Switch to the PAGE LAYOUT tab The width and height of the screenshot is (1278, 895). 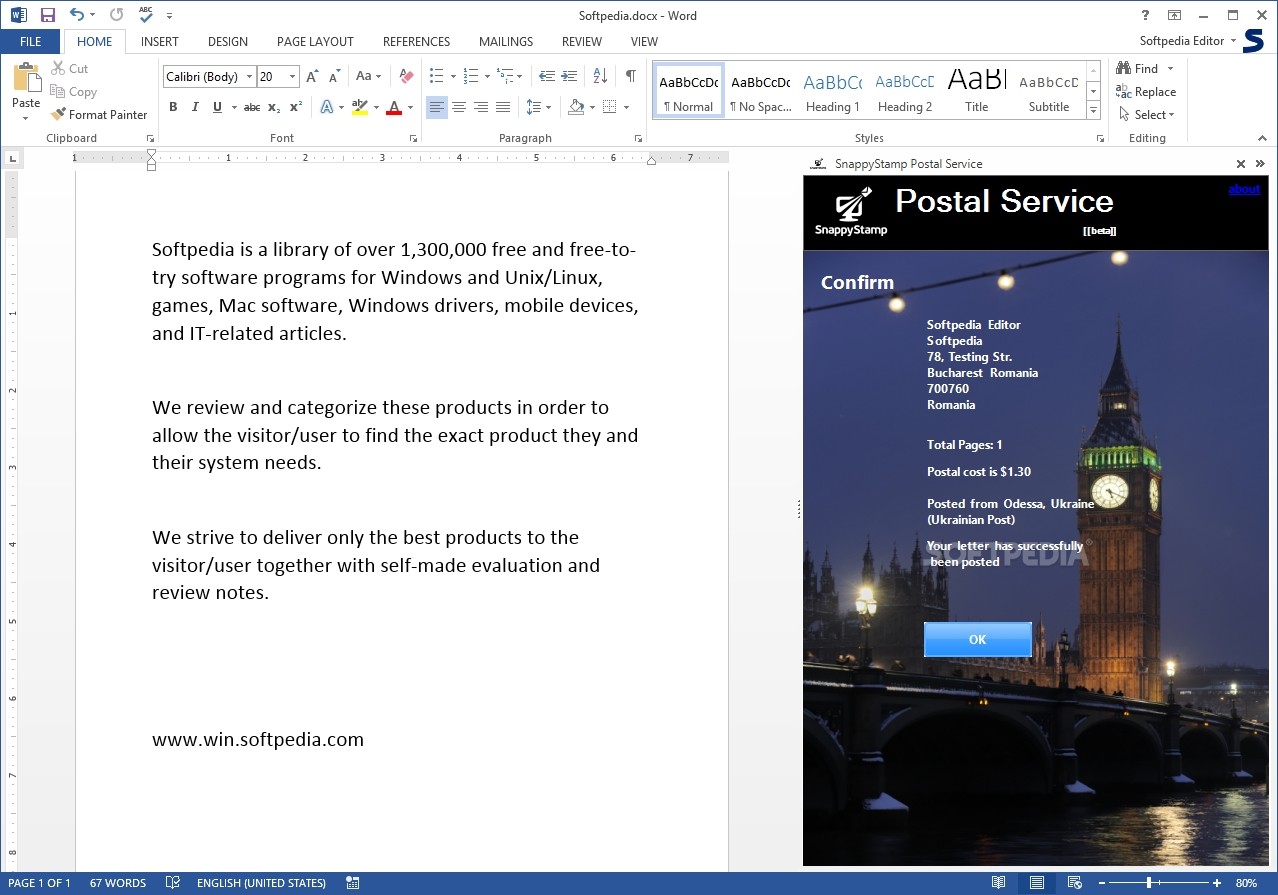(315, 42)
